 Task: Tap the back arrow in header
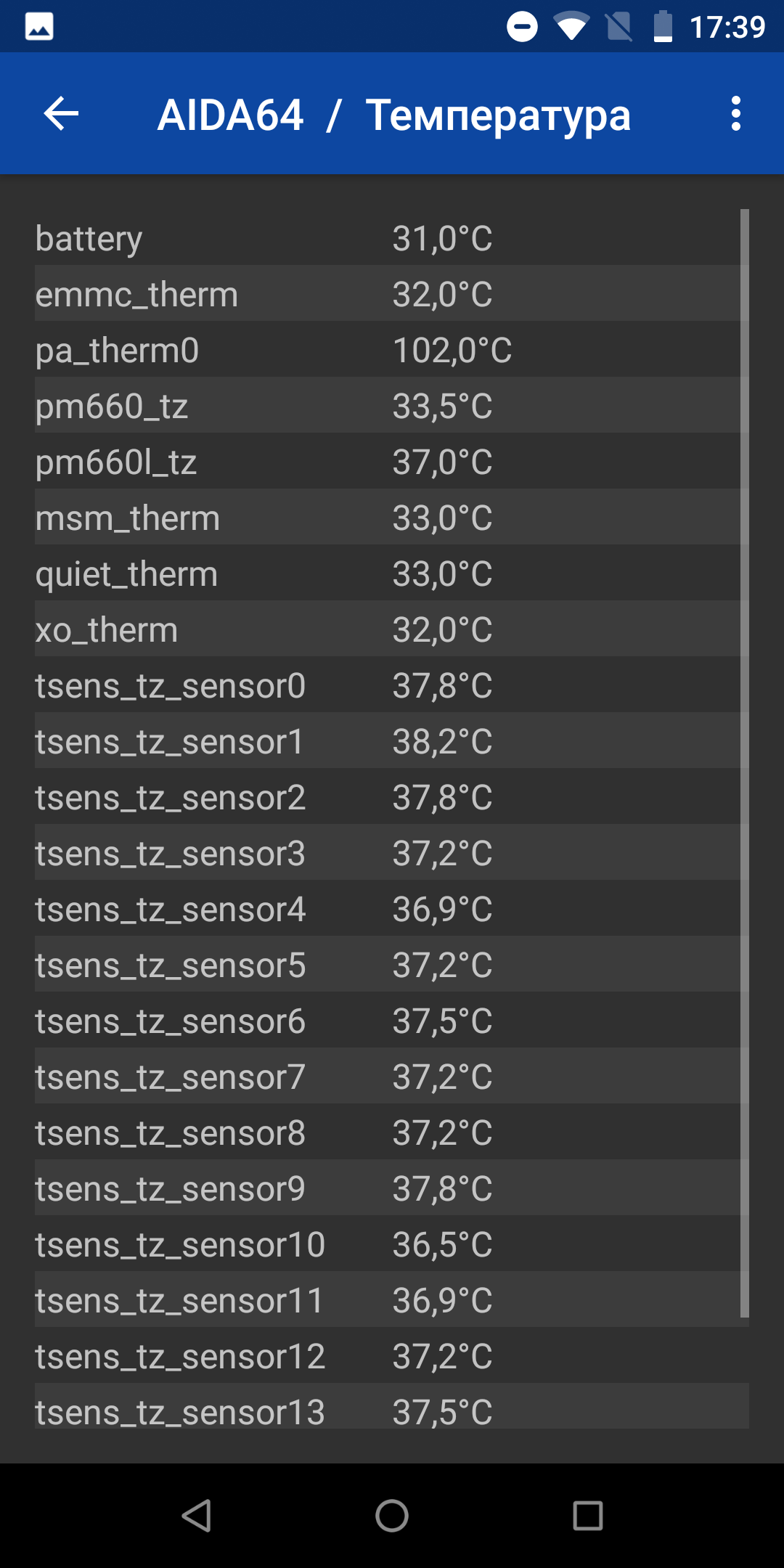tap(61, 114)
